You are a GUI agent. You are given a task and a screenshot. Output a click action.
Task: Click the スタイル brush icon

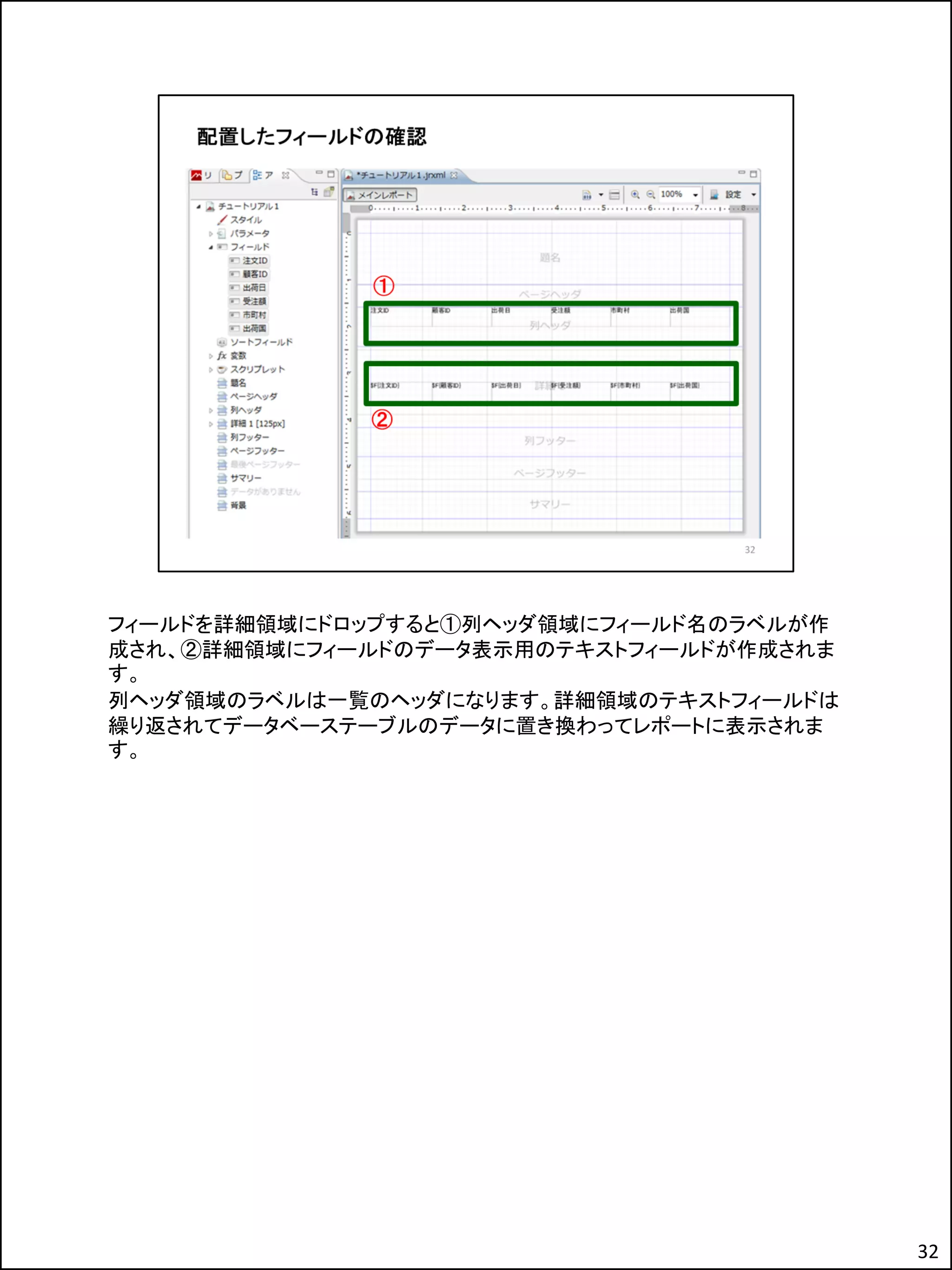coord(222,220)
